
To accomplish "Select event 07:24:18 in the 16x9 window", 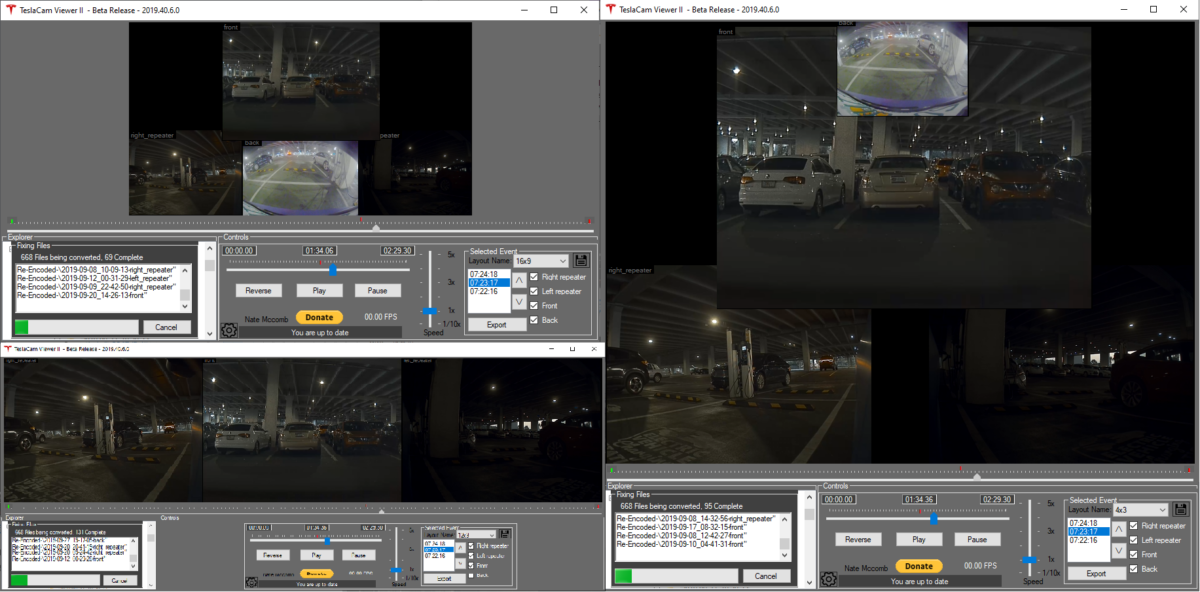I will [x=489, y=274].
